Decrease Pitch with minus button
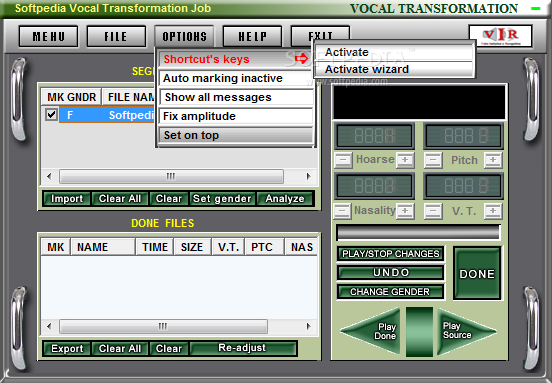 (x=433, y=160)
